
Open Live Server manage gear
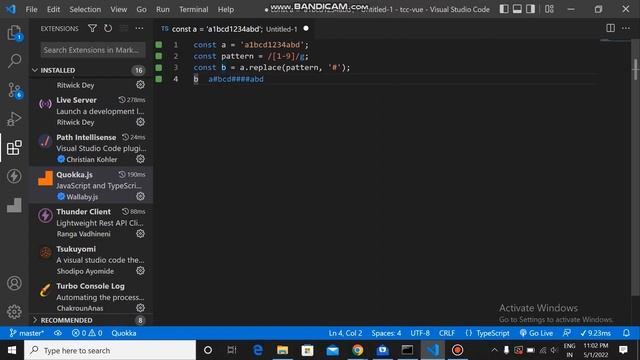(140, 122)
